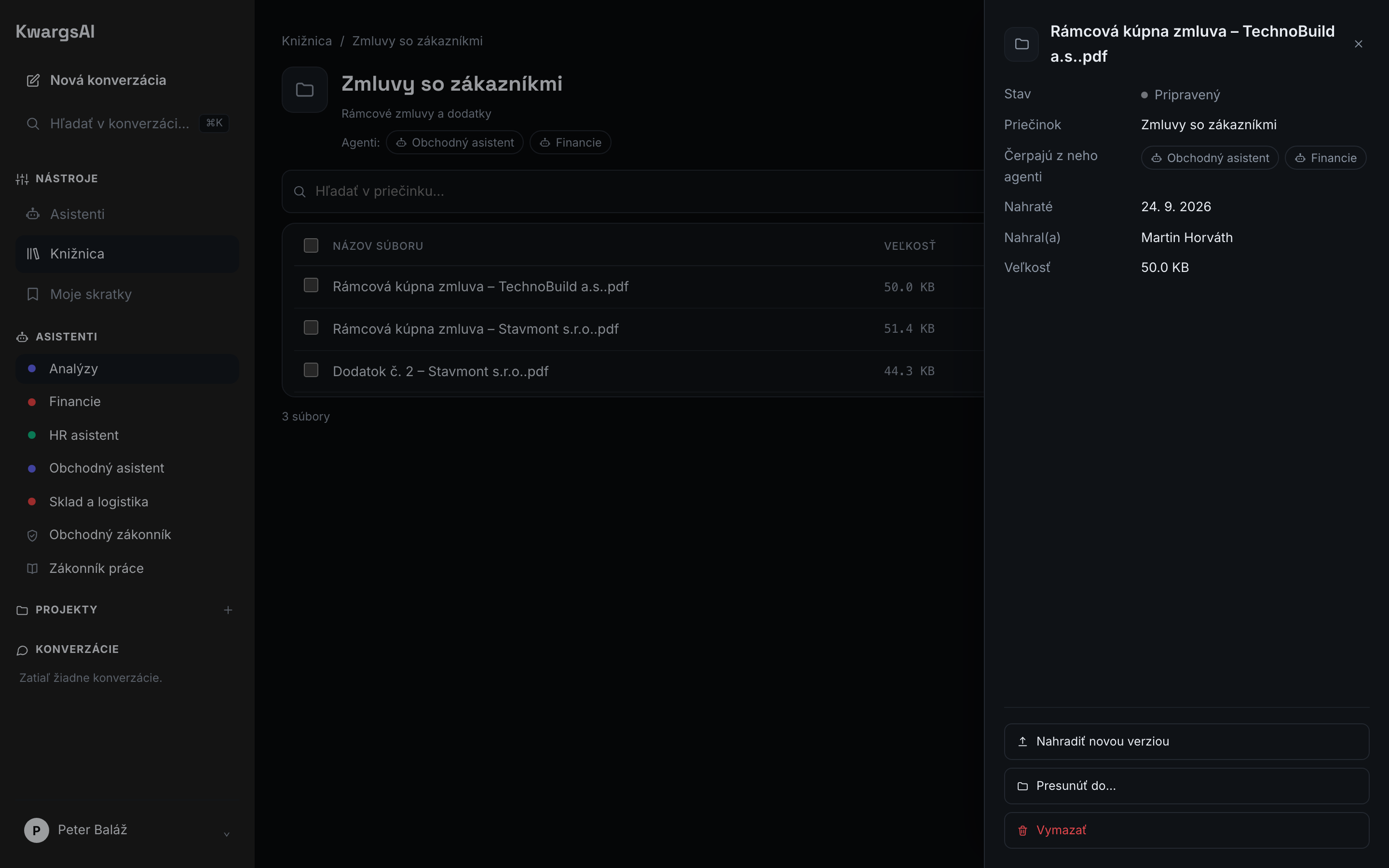Start a new conversation with Nová konverzácia

(x=127, y=81)
